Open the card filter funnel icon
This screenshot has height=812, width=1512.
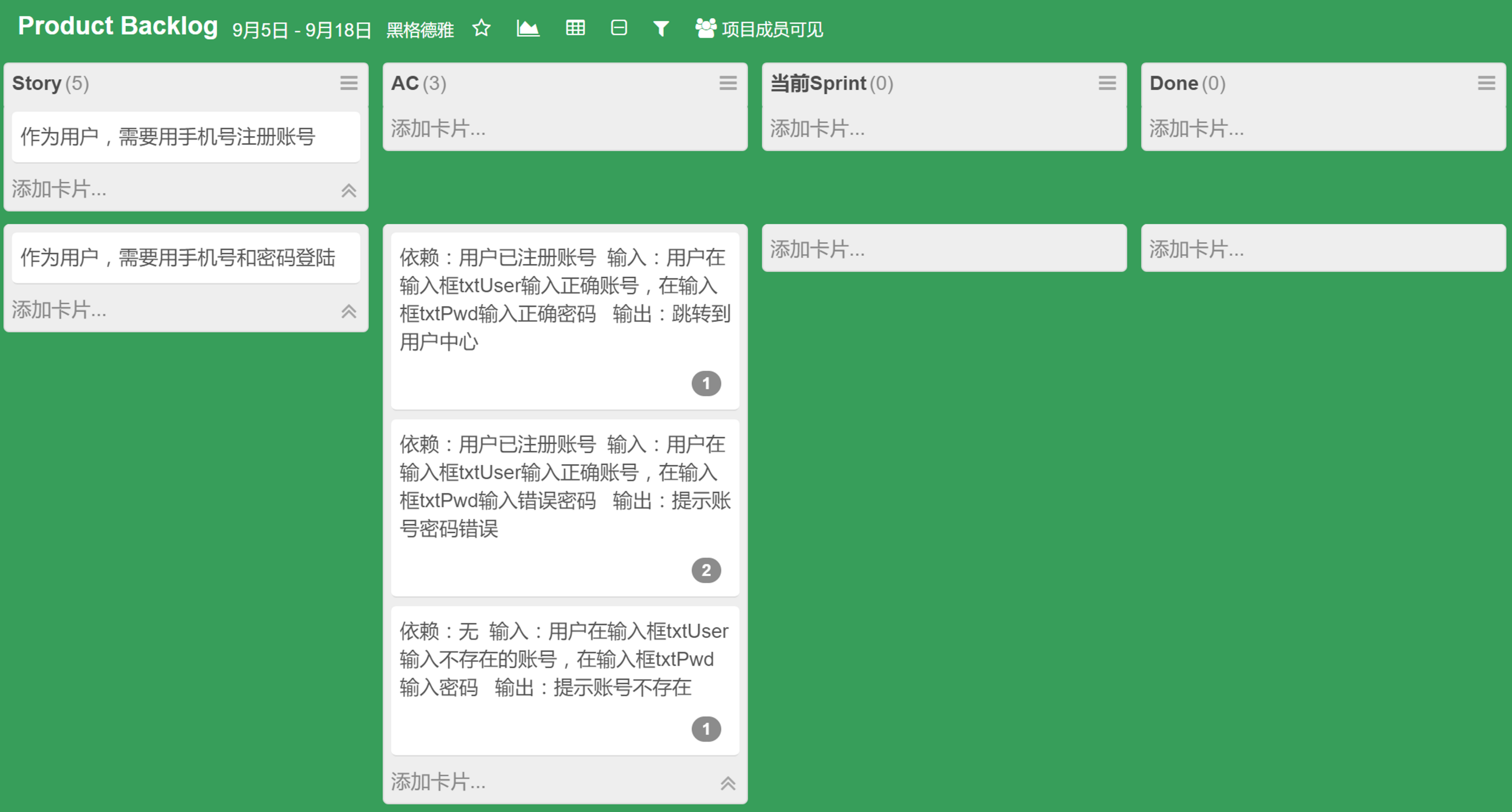pos(661,28)
